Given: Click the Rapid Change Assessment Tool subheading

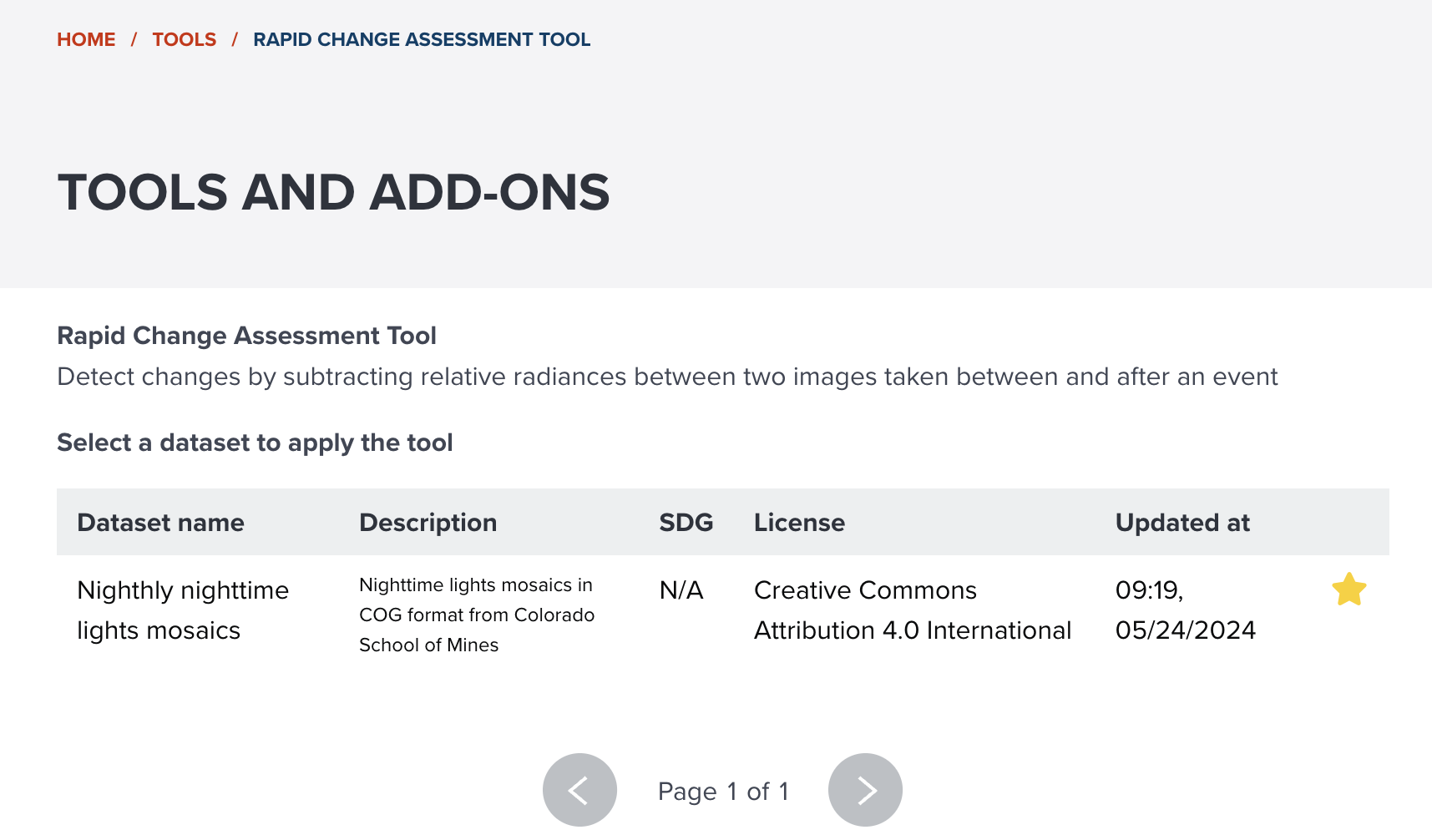Looking at the screenshot, I should click(x=246, y=336).
